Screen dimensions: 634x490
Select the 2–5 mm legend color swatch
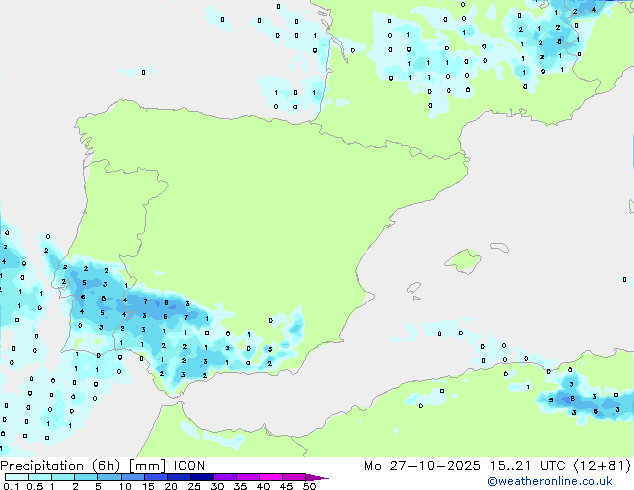(x=86, y=477)
